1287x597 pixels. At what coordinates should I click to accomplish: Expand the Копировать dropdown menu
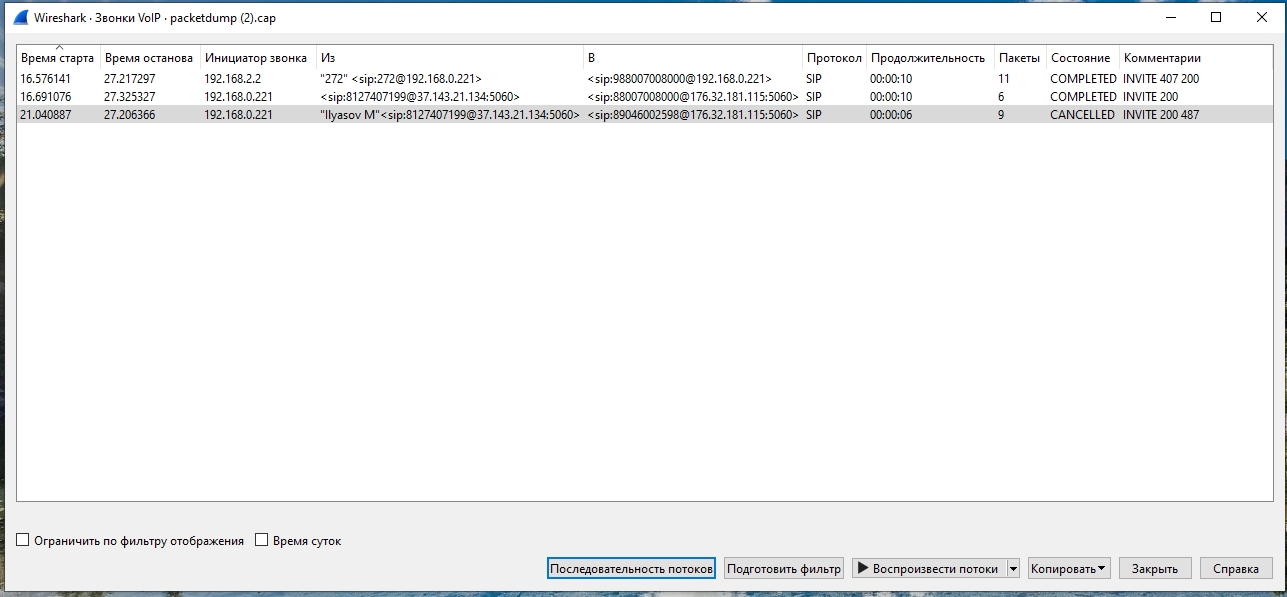coord(1069,568)
